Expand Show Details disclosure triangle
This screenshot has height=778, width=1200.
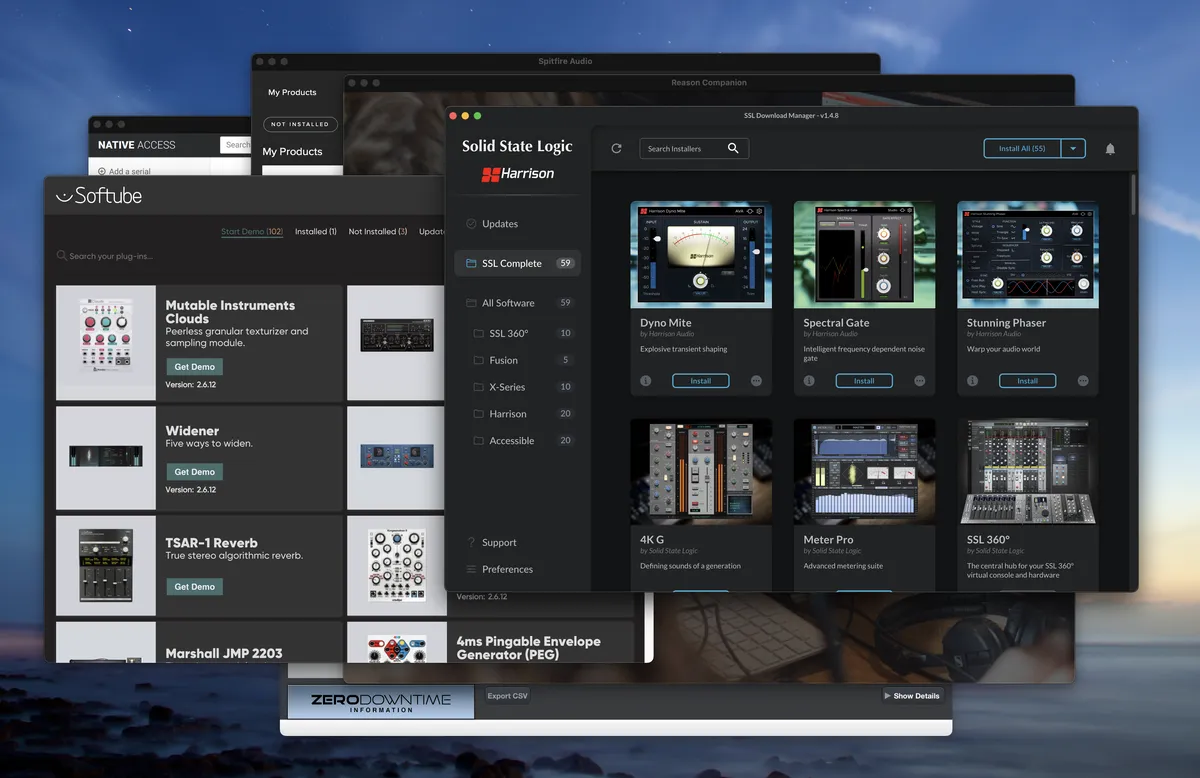887,696
